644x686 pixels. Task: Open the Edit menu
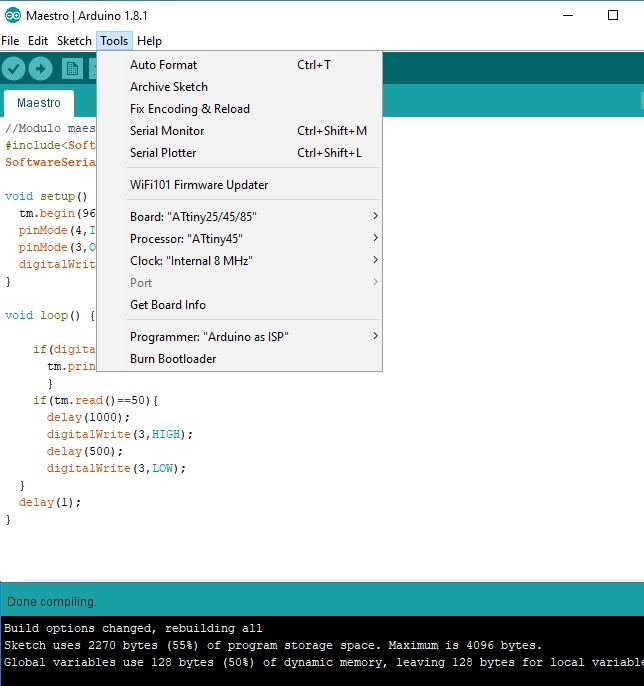pos(38,41)
